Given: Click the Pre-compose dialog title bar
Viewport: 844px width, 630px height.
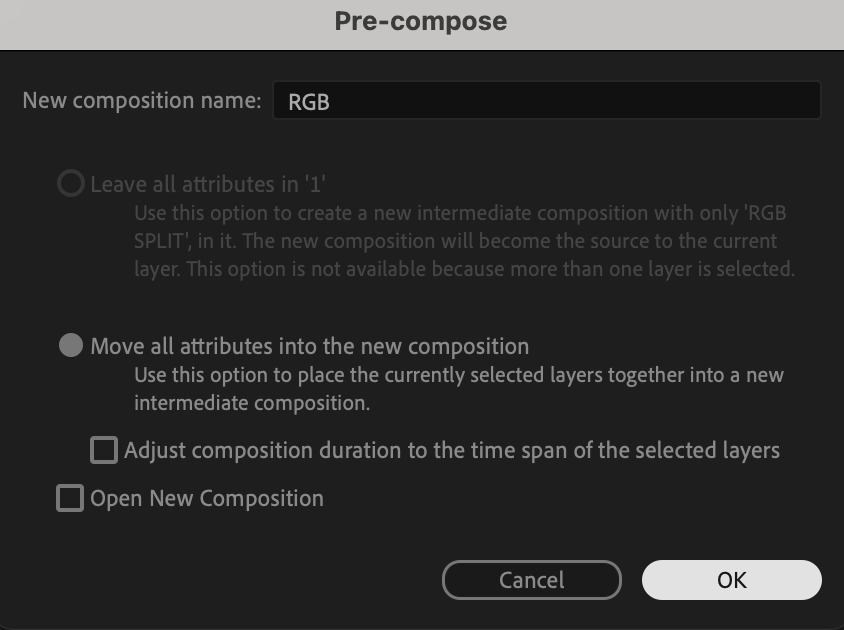Looking at the screenshot, I should [421, 22].
